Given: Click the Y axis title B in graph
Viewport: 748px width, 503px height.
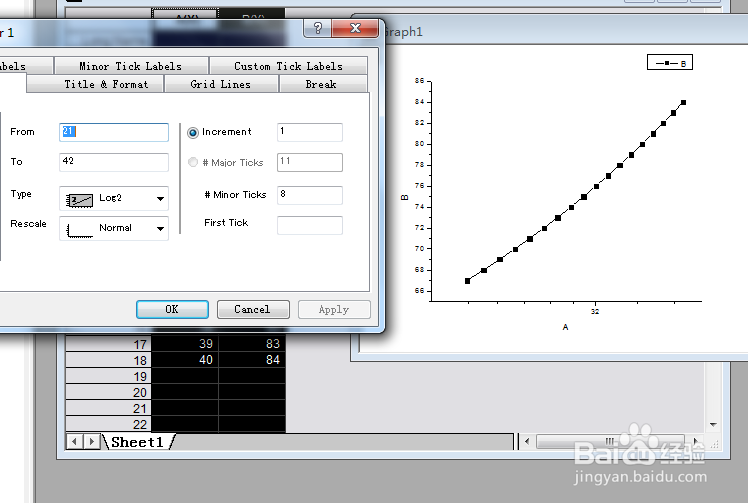Looking at the screenshot, I should (x=405, y=197).
